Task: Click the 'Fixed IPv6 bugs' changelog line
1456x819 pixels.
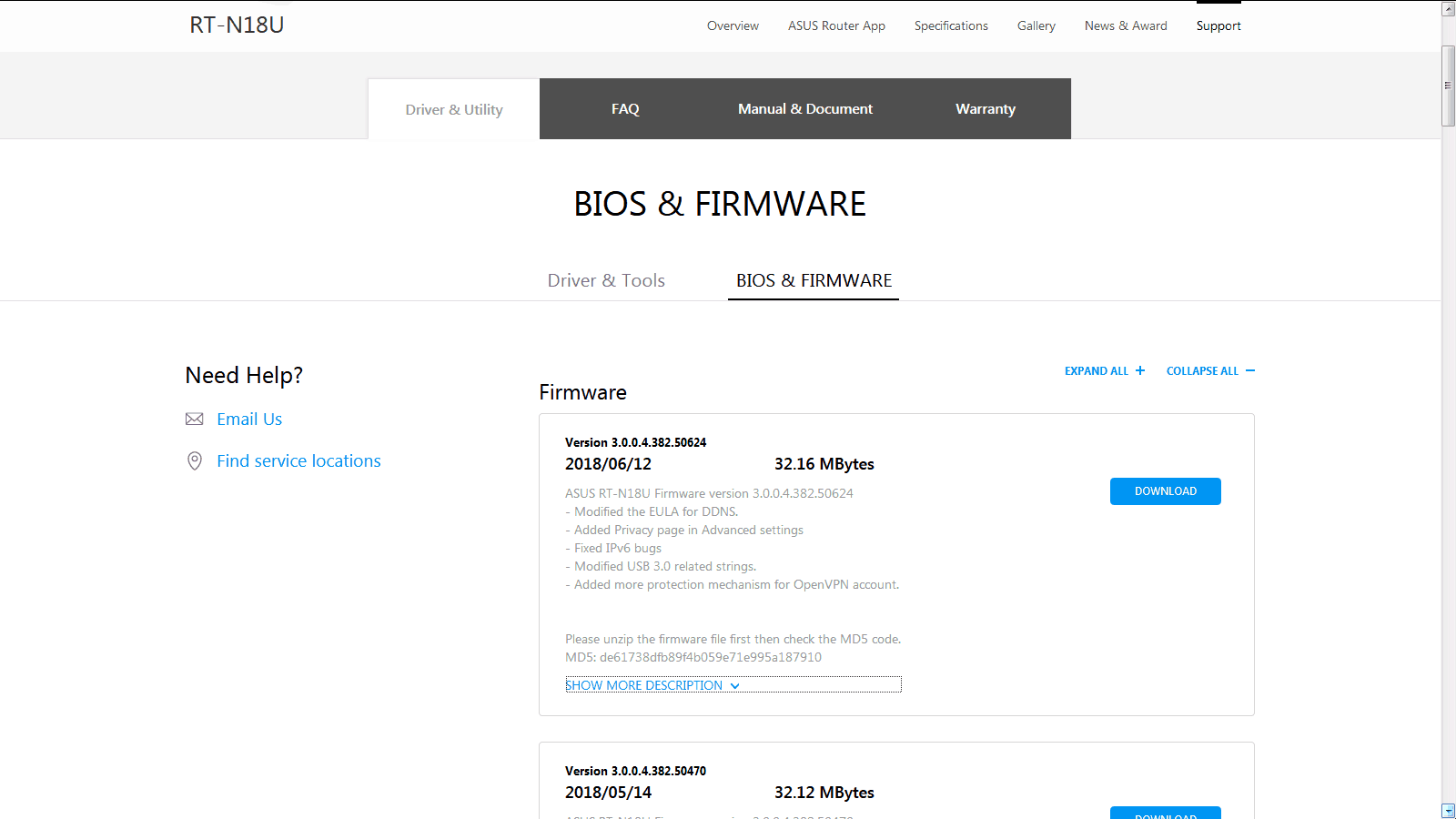Action: pyautogui.click(x=613, y=548)
